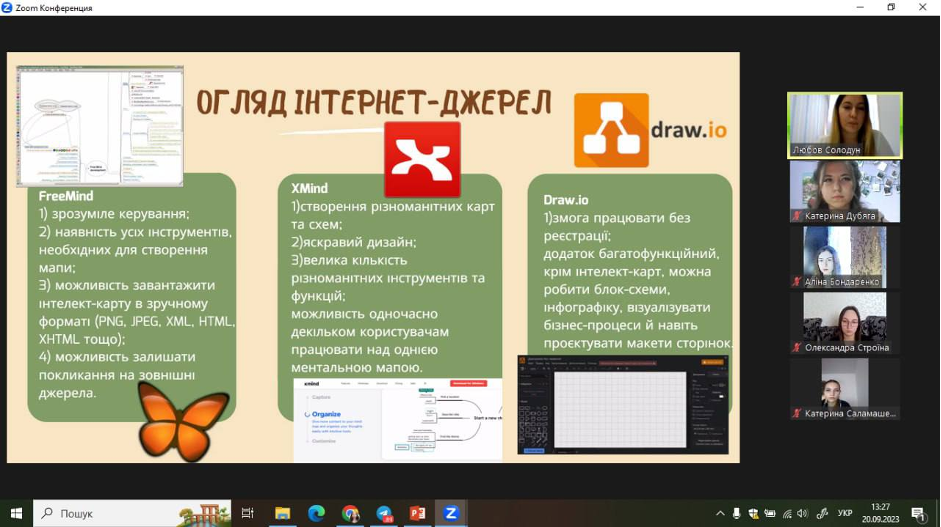Screen dimensions: 941x527
Task: Open Telegram from the taskbar
Action: click(x=384, y=513)
